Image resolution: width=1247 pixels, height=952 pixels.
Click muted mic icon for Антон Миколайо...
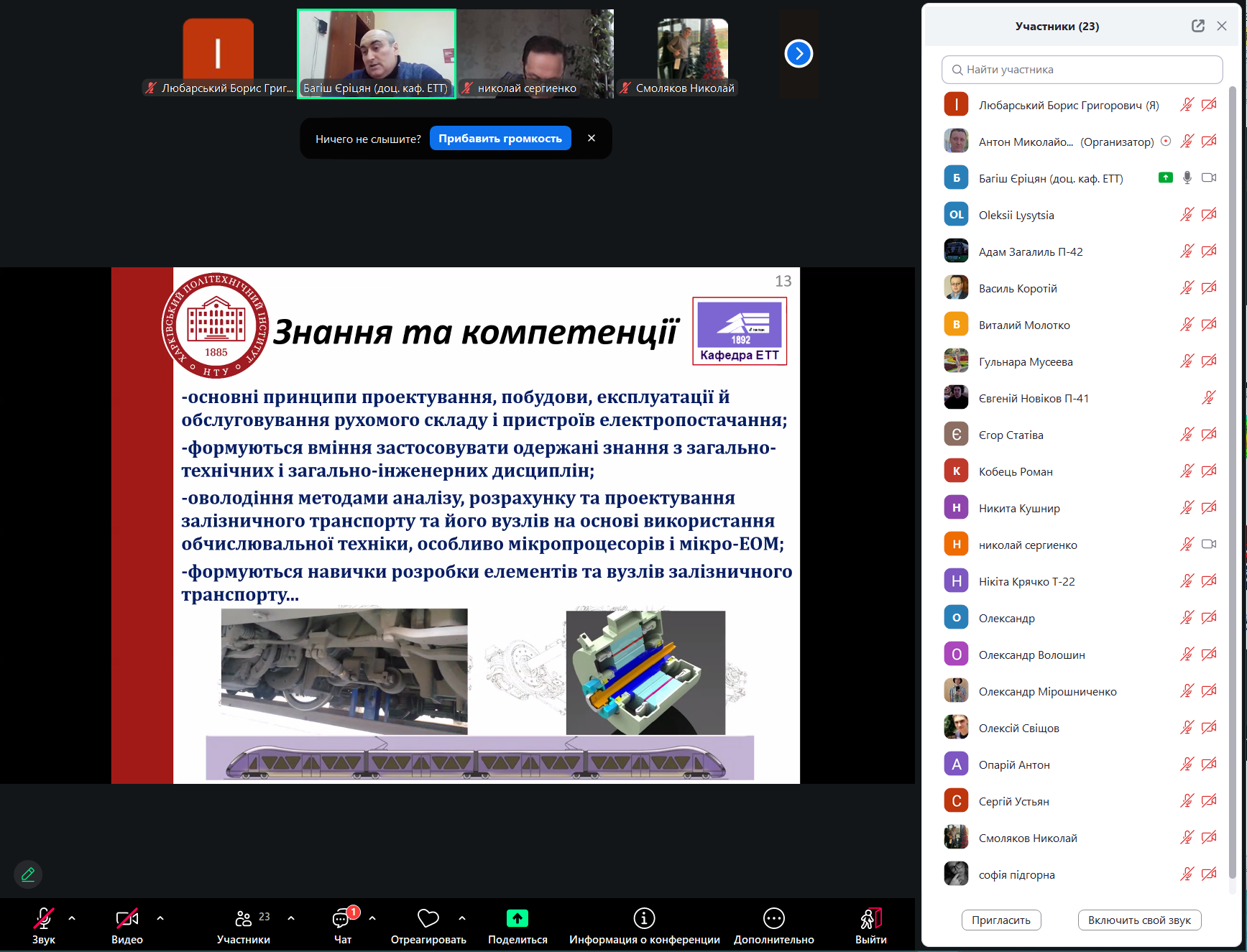coord(1187,142)
